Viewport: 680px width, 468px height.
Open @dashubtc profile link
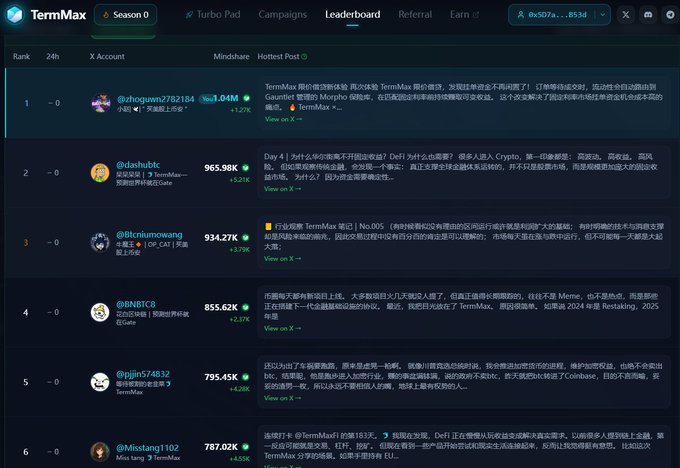(x=138, y=165)
